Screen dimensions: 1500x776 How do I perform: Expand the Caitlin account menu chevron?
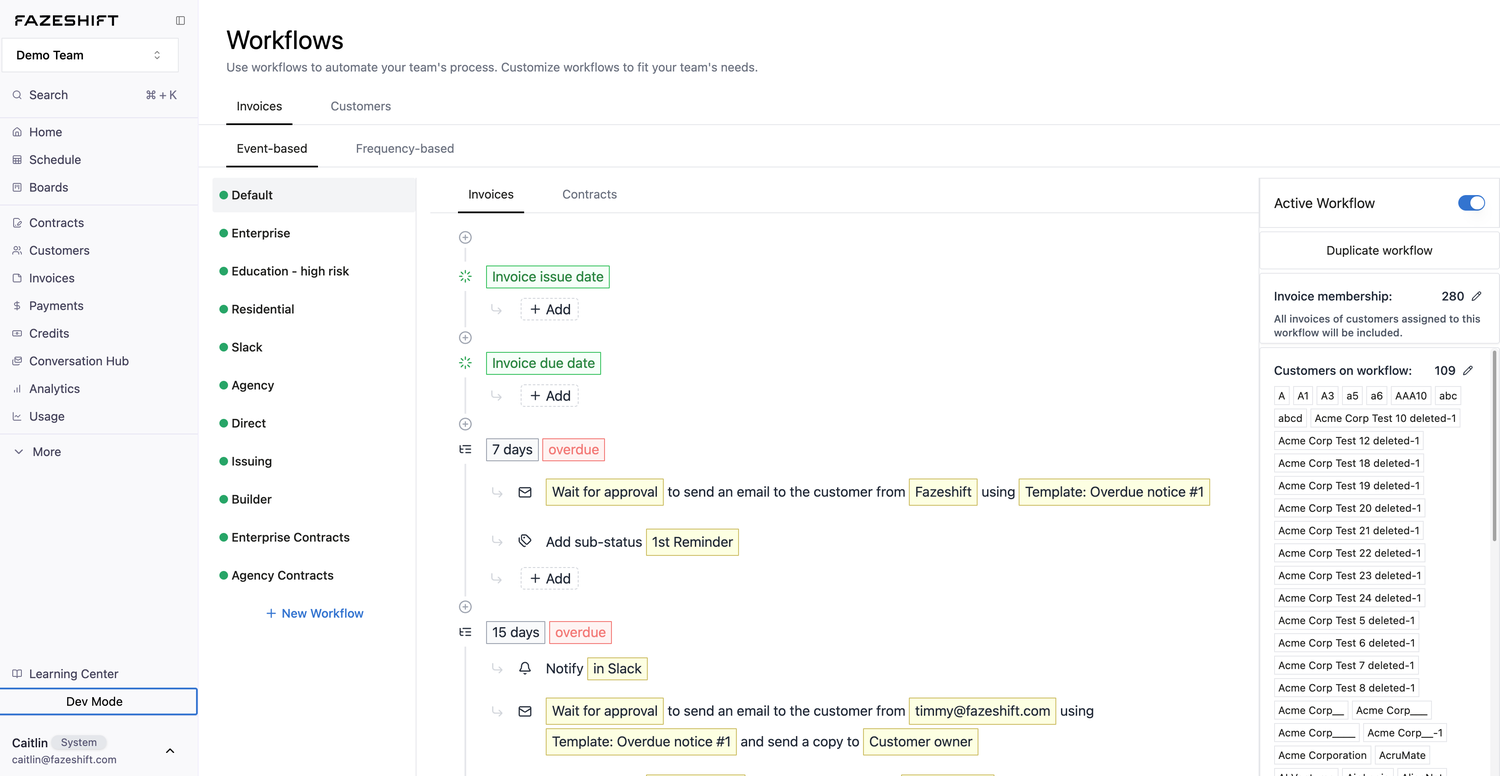[x=170, y=751]
